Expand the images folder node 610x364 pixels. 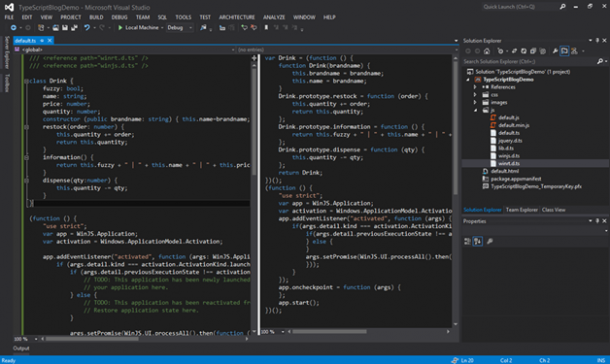click(475, 103)
